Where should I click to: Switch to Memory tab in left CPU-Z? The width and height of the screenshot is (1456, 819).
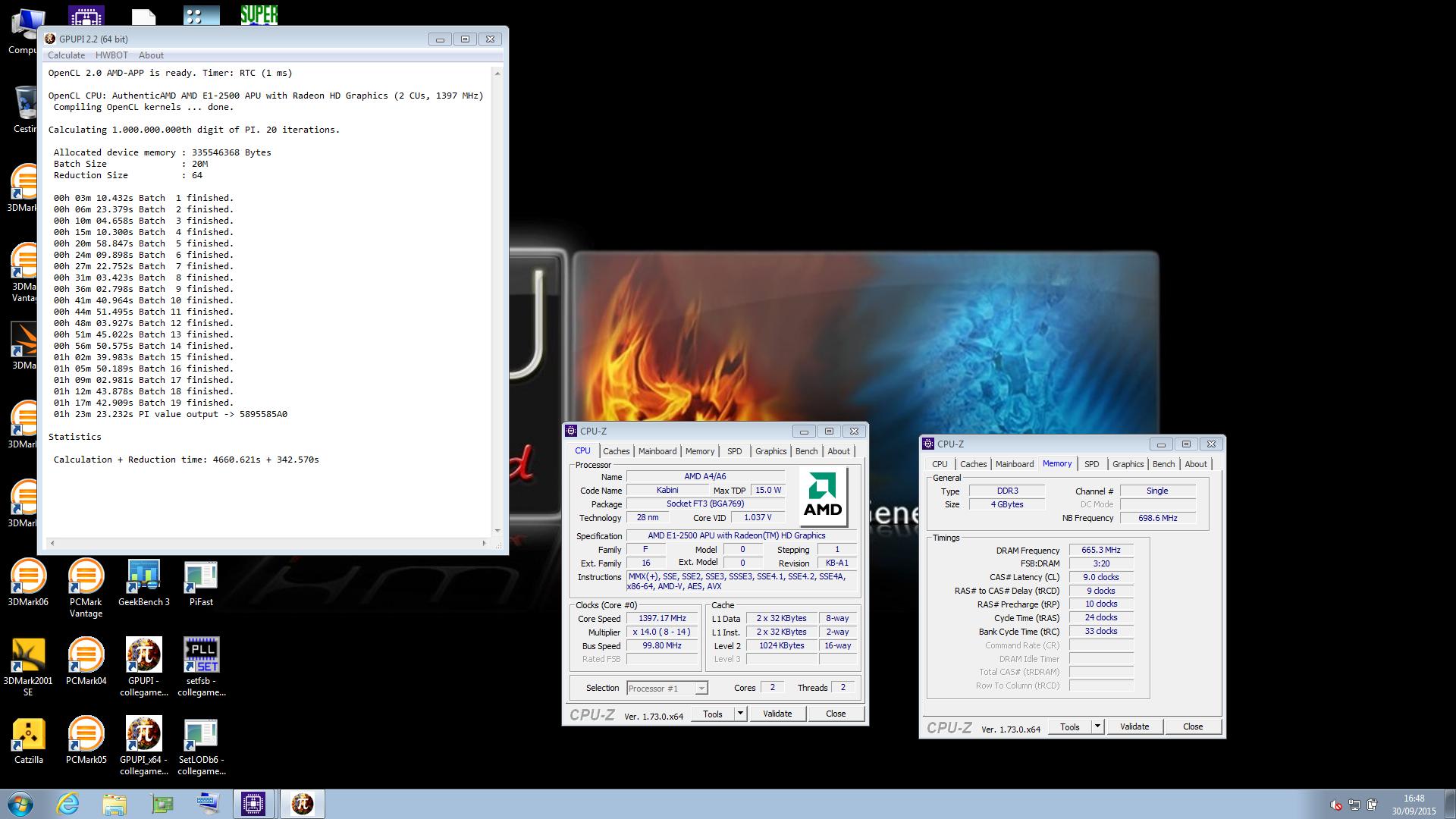point(700,451)
